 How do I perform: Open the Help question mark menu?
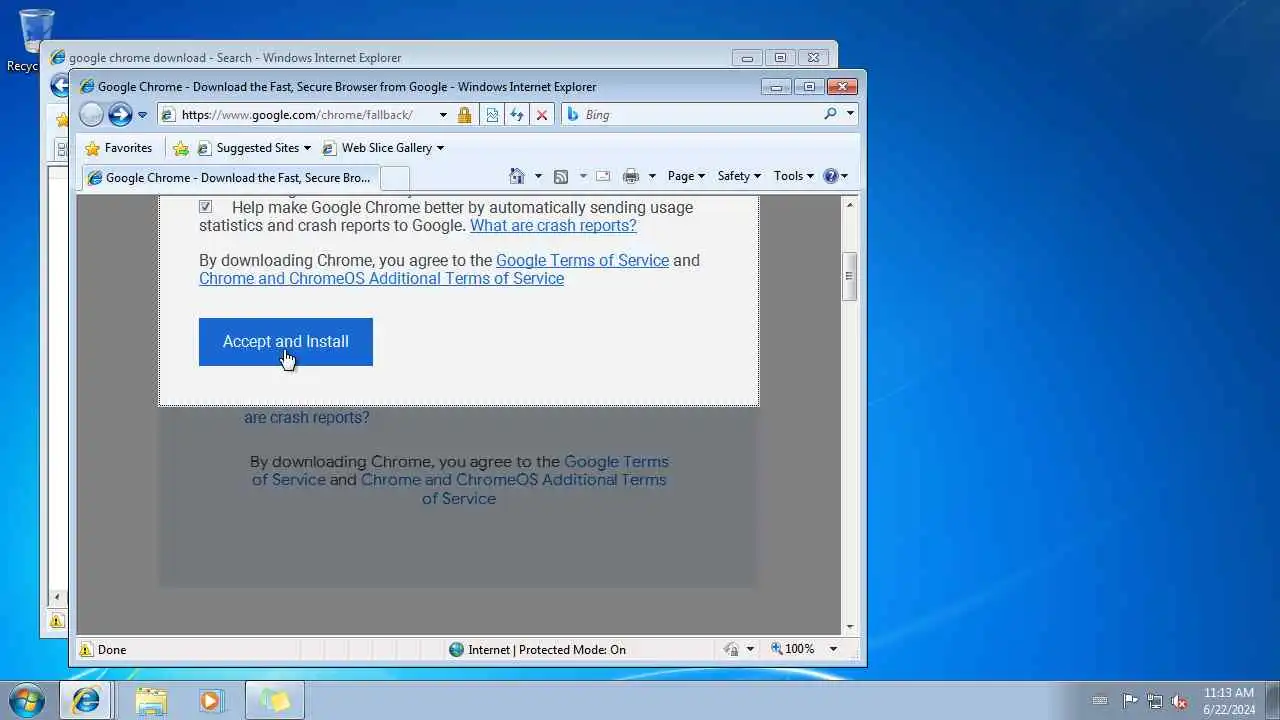pyautogui.click(x=835, y=176)
